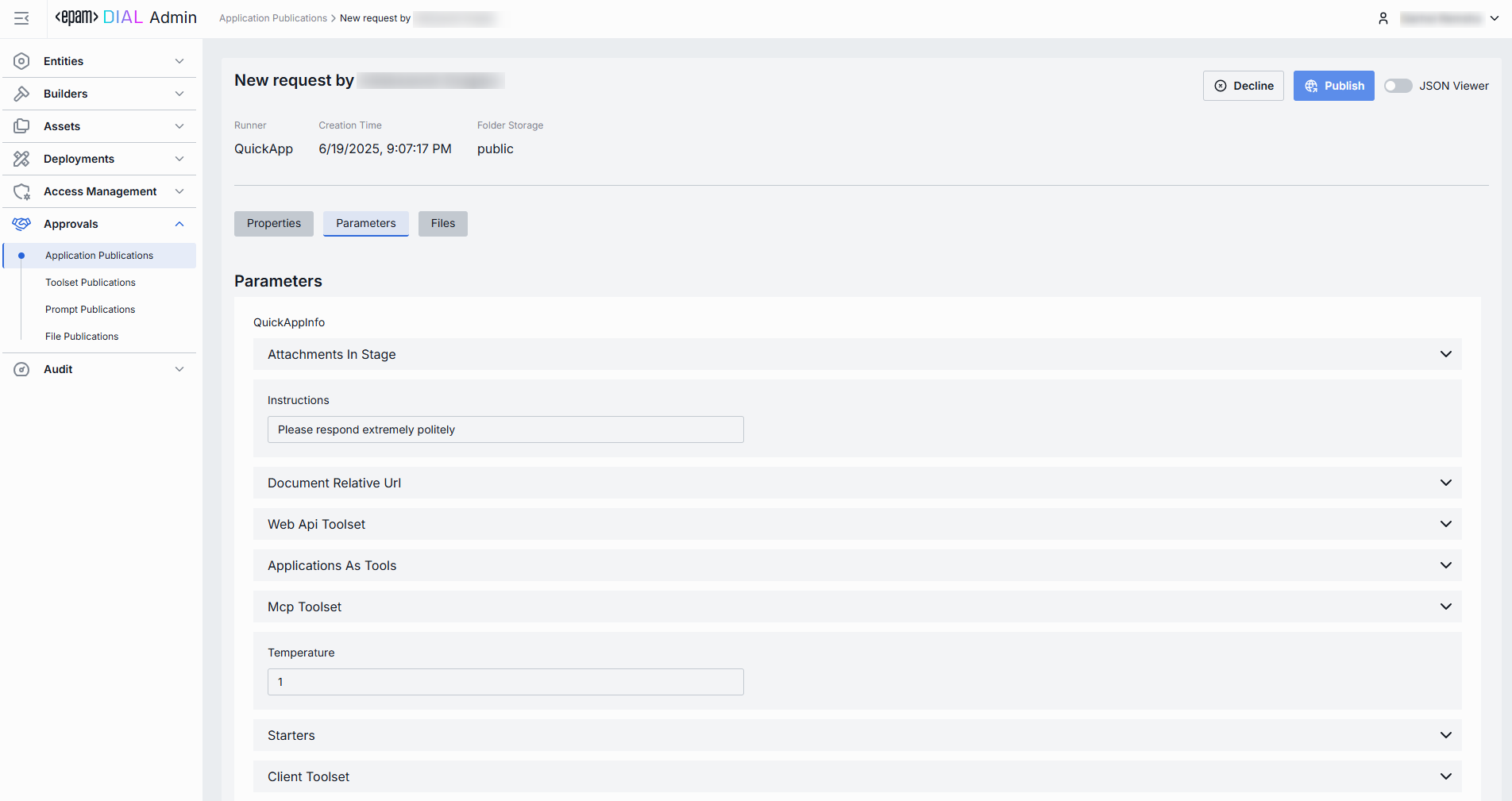
Task: Click the Instructions text field
Action: click(505, 429)
